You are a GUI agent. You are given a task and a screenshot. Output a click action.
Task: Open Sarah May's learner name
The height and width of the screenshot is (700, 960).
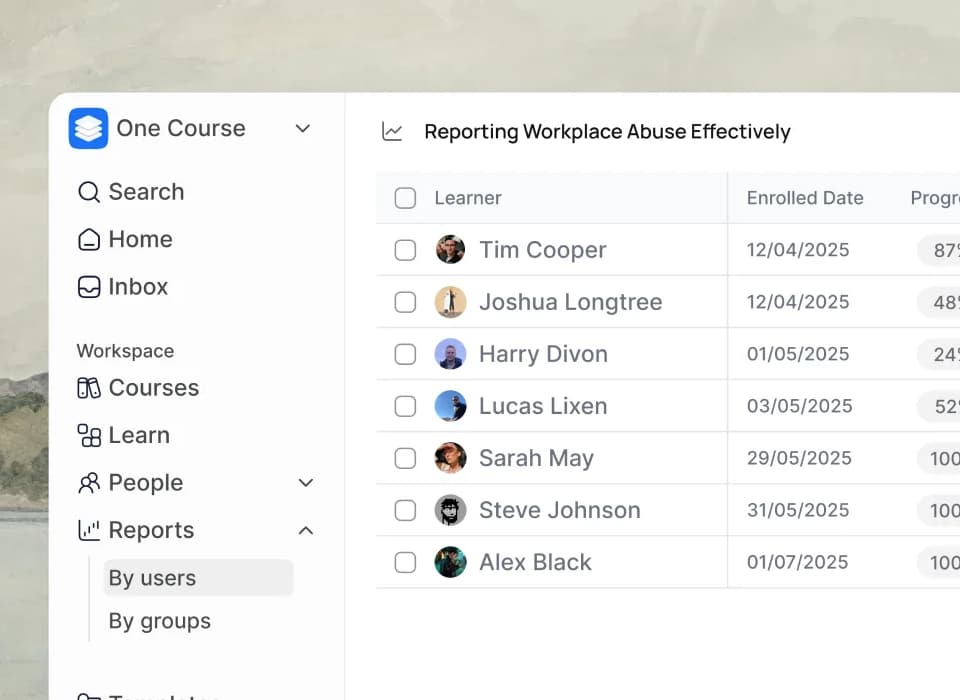[536, 458]
